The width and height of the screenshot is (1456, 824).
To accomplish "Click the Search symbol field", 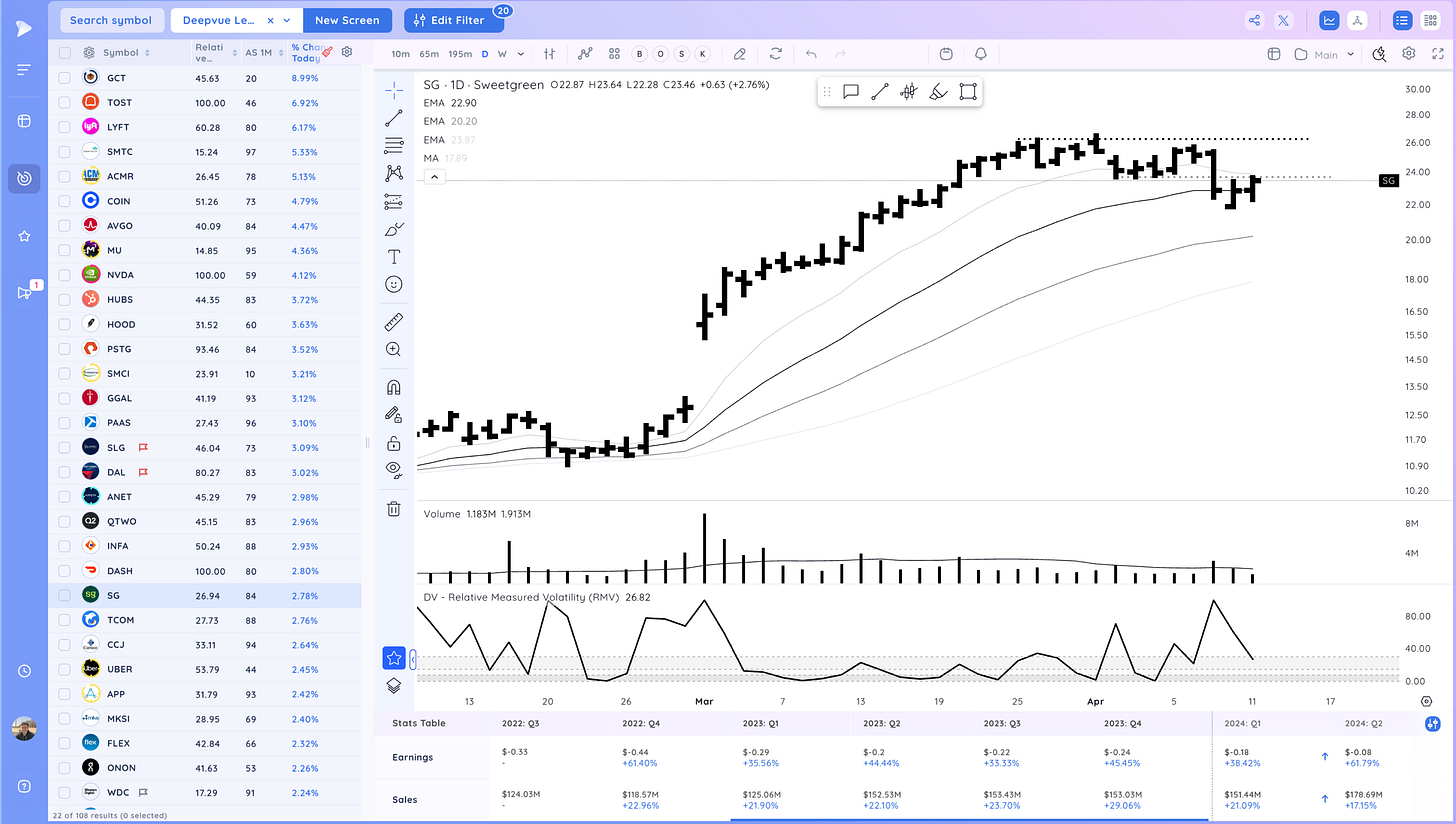I will pos(111,20).
